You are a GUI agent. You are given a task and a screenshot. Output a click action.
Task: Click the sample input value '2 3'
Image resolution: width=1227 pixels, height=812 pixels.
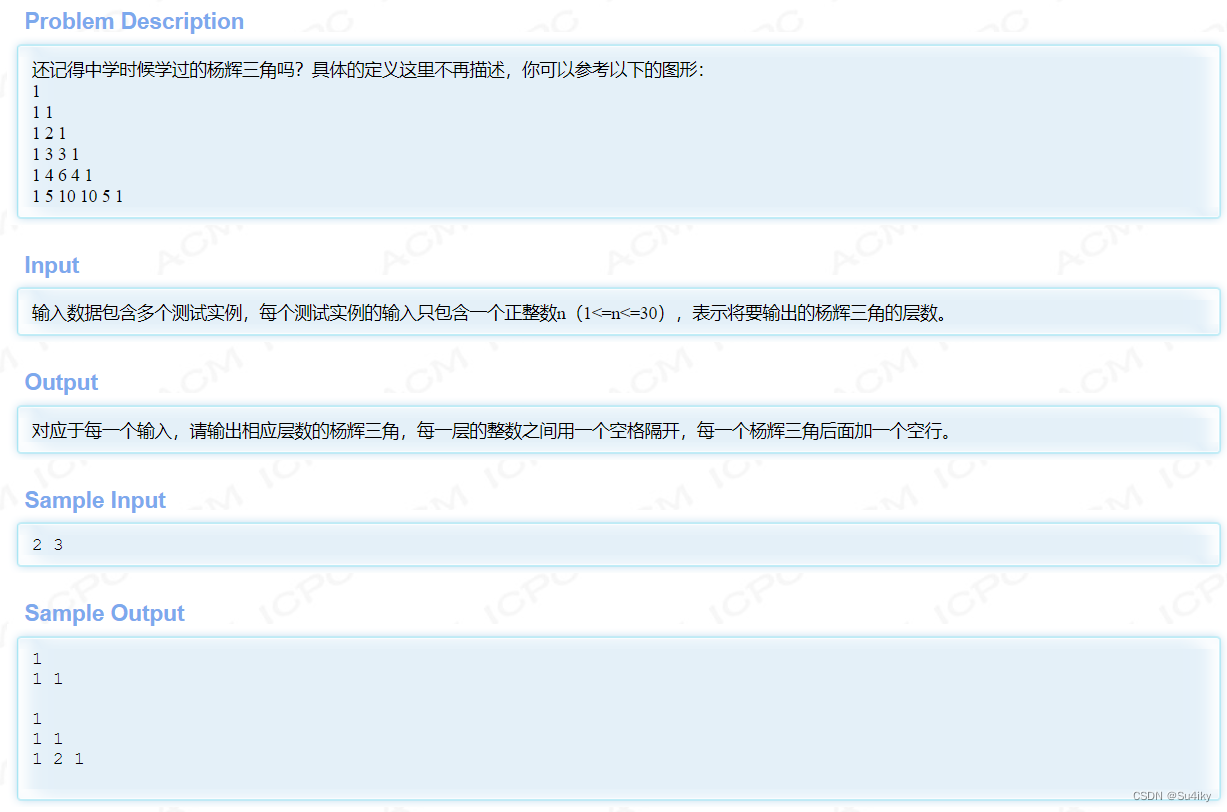(x=47, y=545)
